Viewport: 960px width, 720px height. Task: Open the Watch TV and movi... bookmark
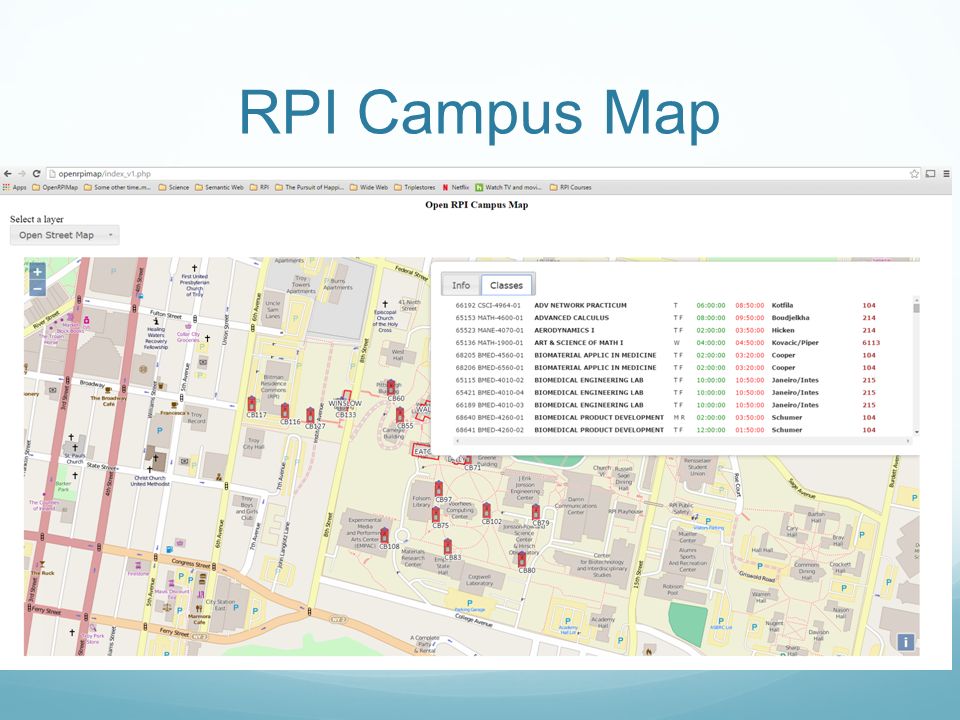[x=508, y=187]
